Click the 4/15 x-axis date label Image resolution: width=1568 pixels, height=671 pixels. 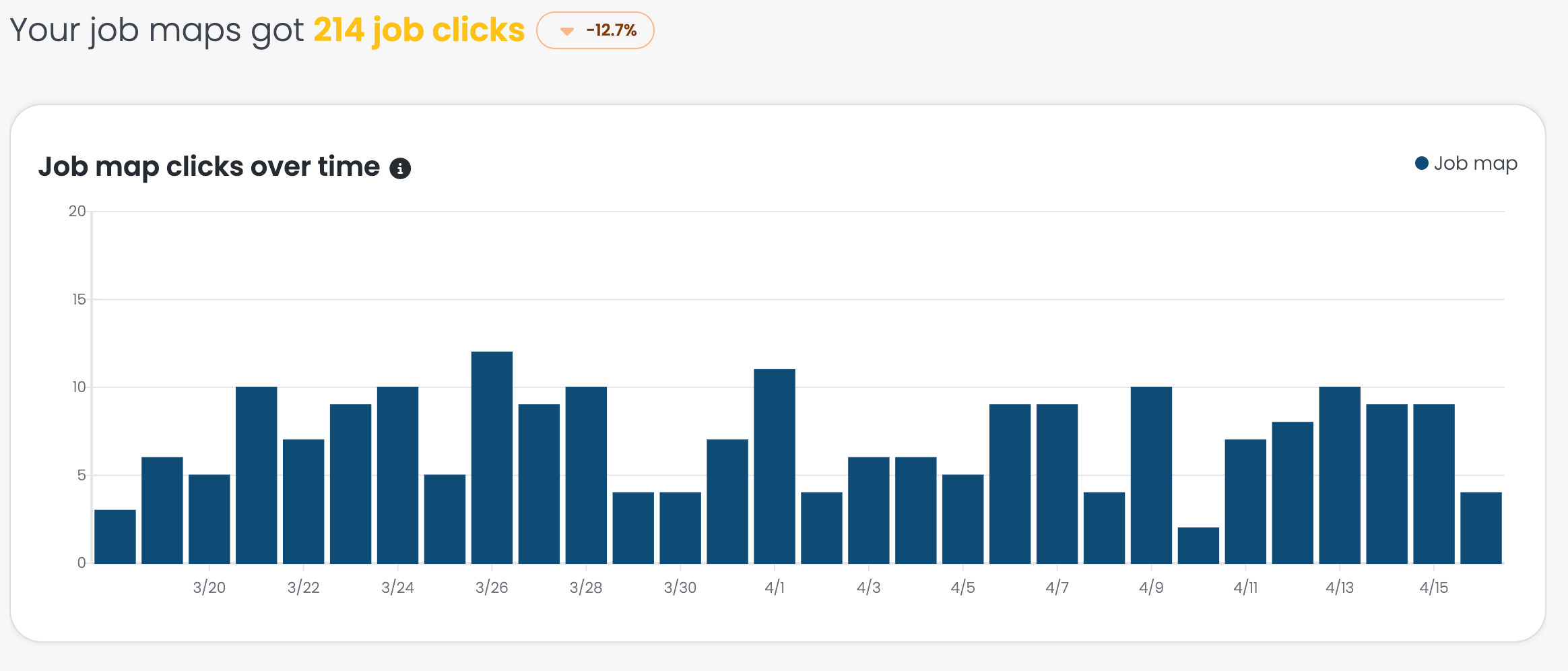pos(1434,587)
